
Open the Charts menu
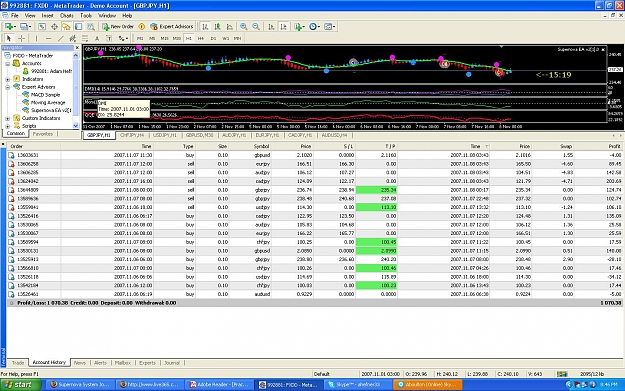click(x=67, y=16)
